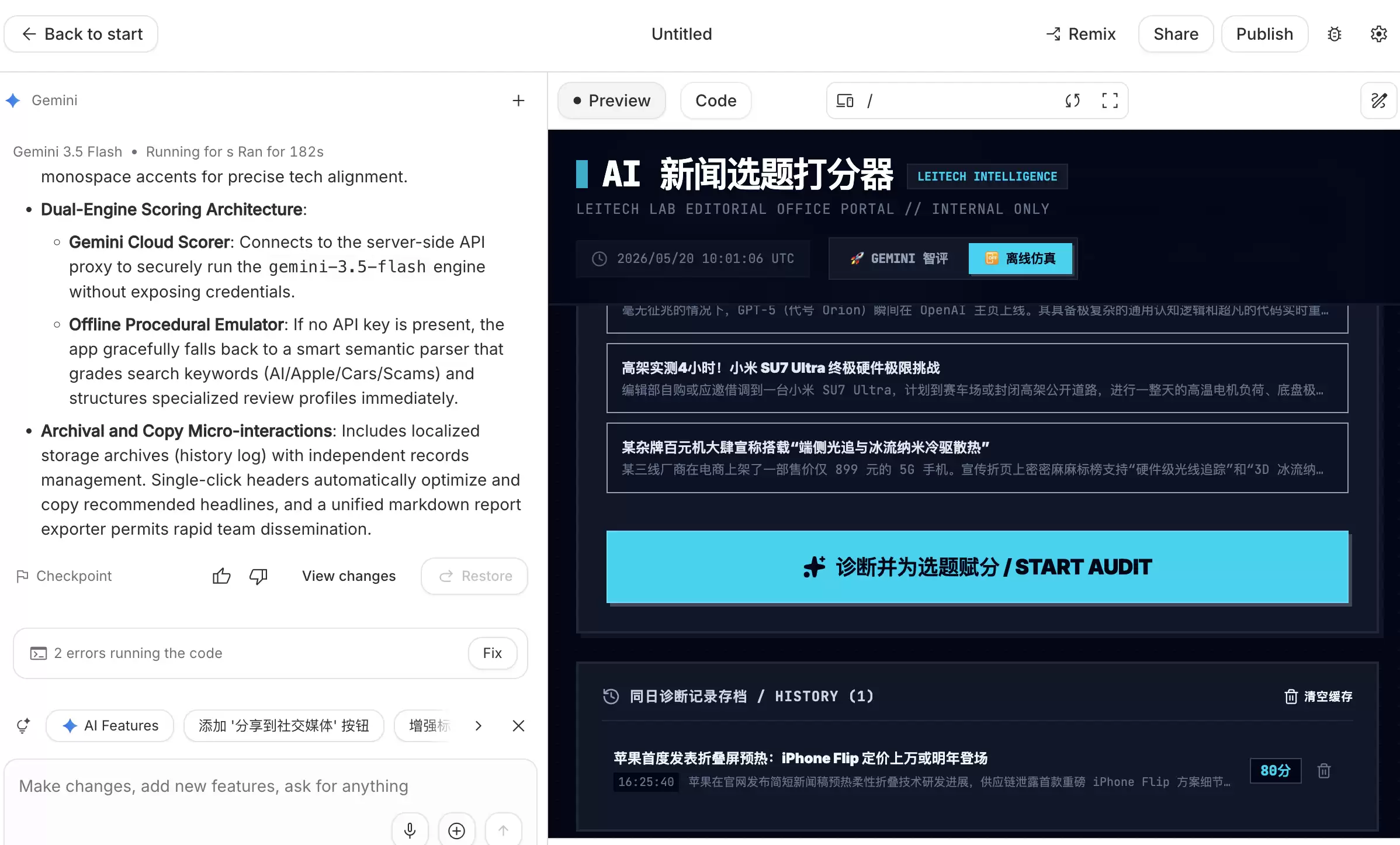1400x845 pixels.
Task: Click the Untitled project title
Action: (x=681, y=34)
